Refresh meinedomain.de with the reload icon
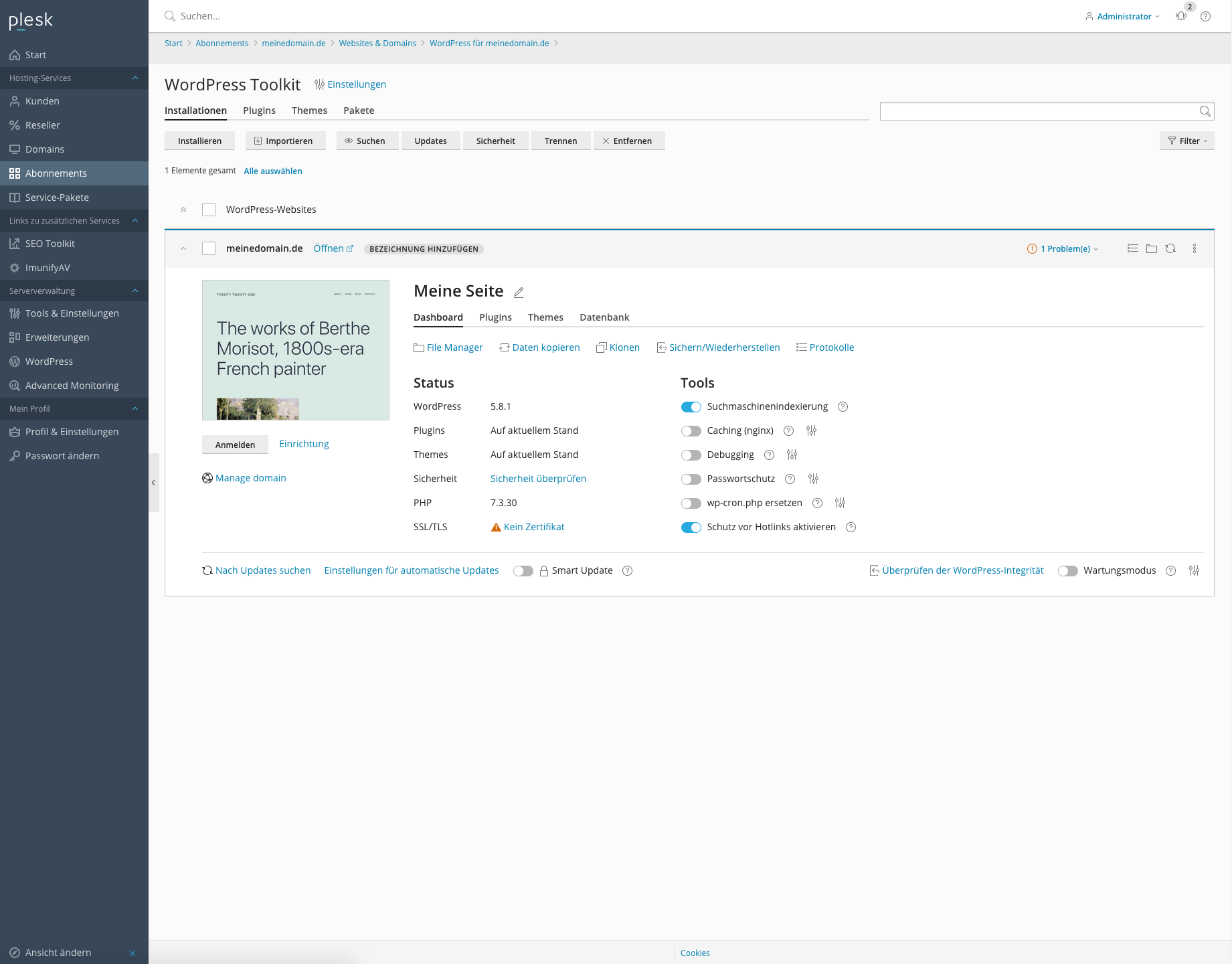 1170,248
